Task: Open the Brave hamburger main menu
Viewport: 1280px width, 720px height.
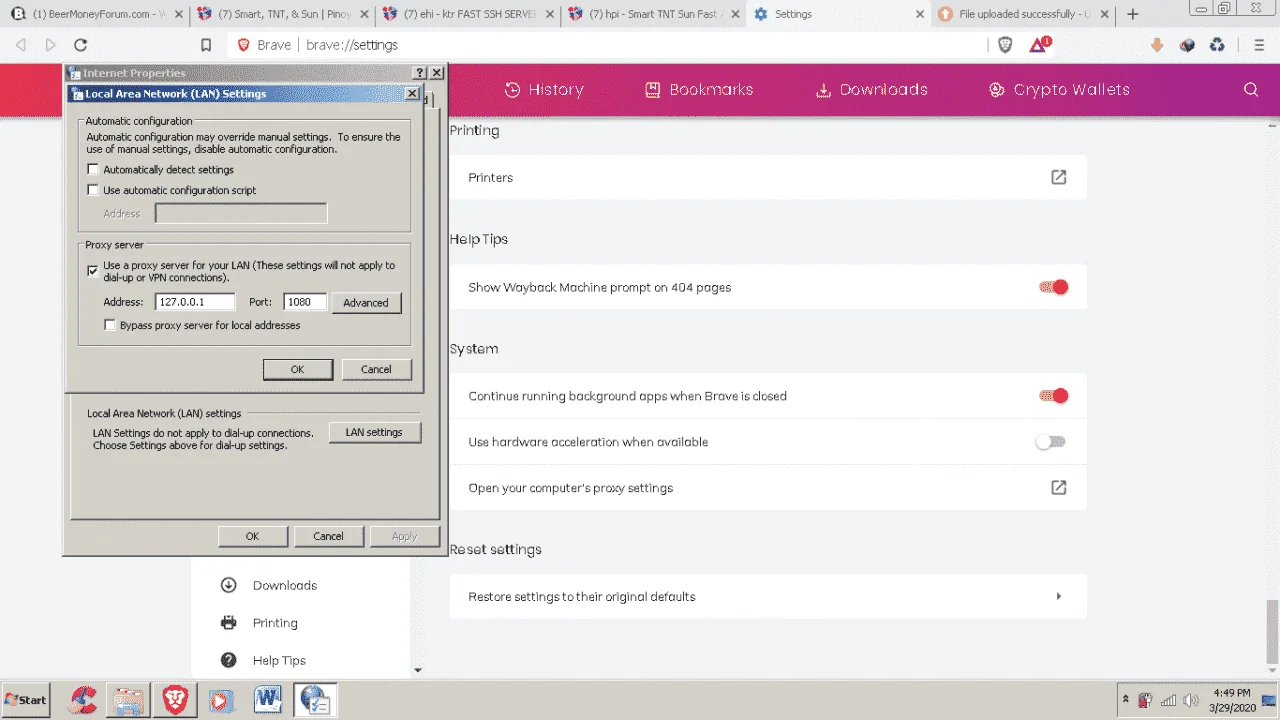Action: coord(1259,45)
